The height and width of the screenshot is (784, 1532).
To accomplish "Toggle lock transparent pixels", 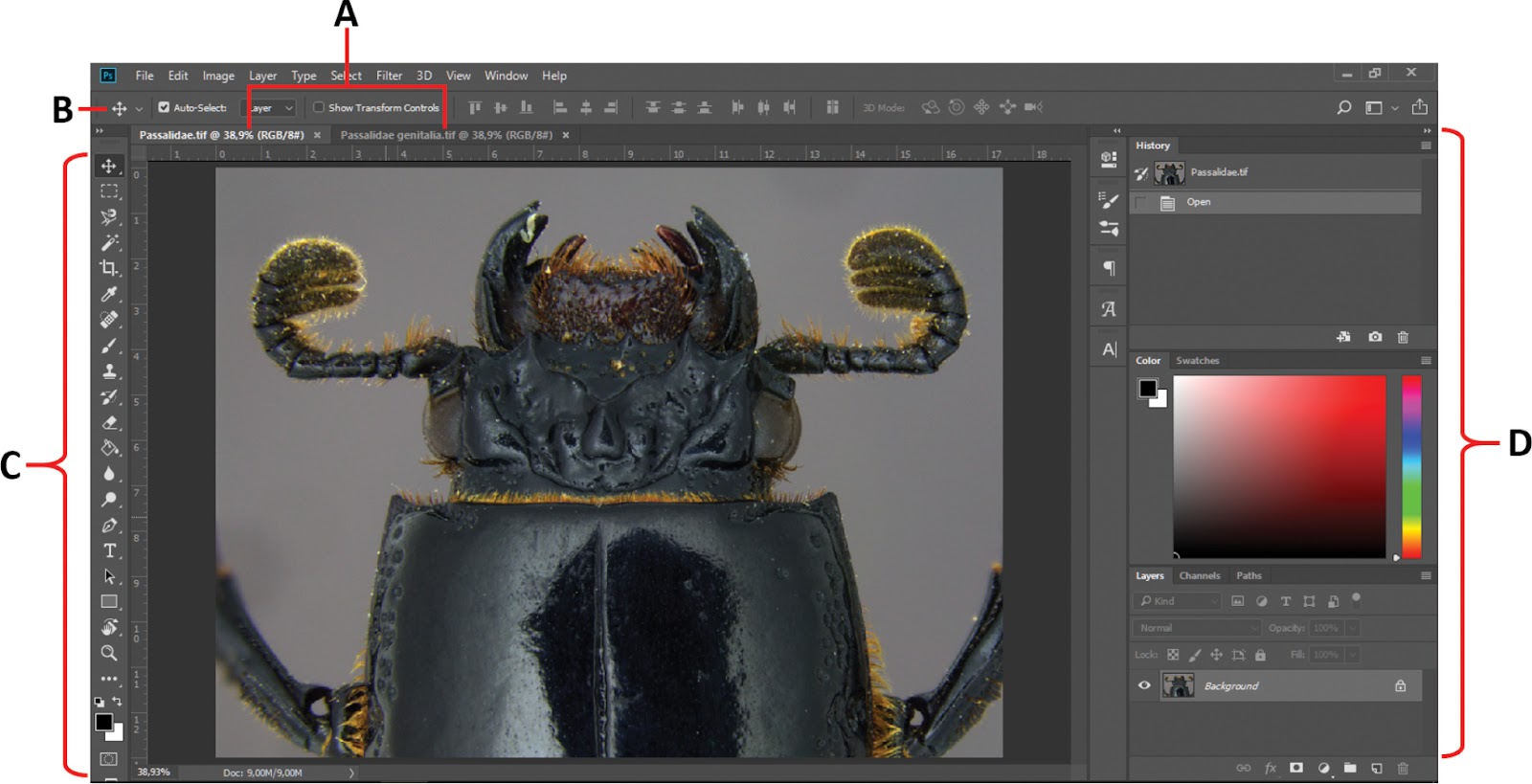I will pyautogui.click(x=1173, y=655).
